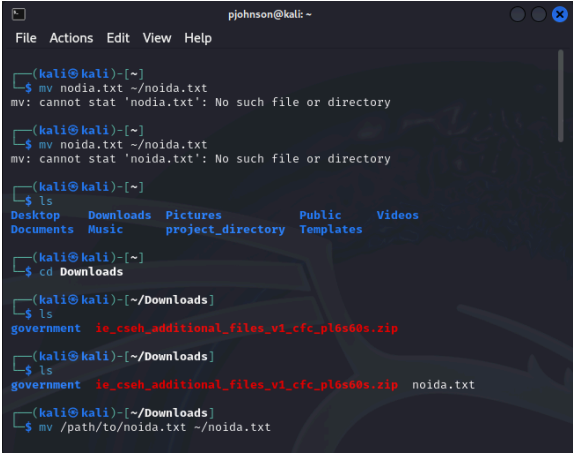Click the Documents directory name
Image resolution: width=573 pixels, height=454 pixels.
(x=42, y=230)
